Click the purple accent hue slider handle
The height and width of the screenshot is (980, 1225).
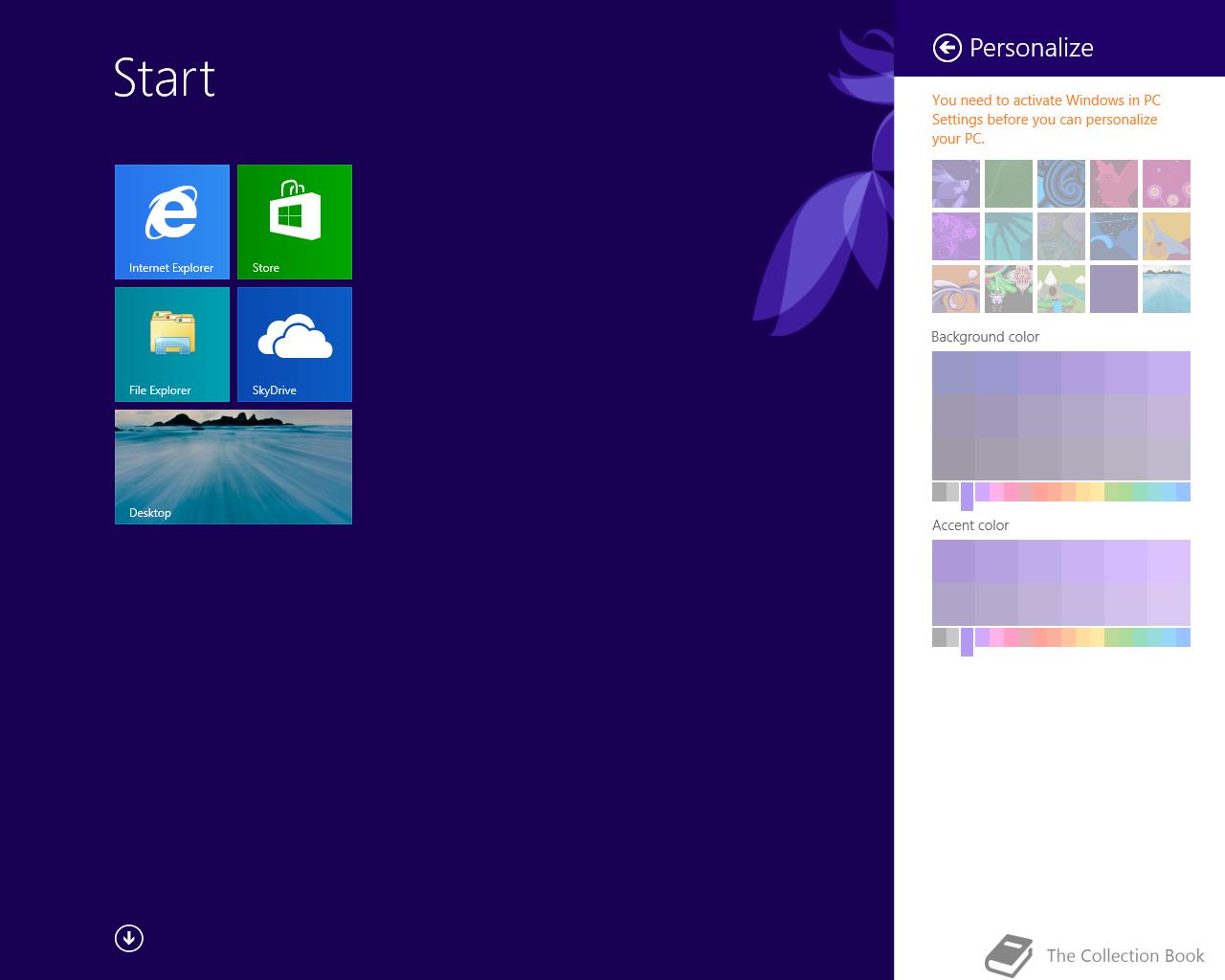pyautogui.click(x=967, y=642)
